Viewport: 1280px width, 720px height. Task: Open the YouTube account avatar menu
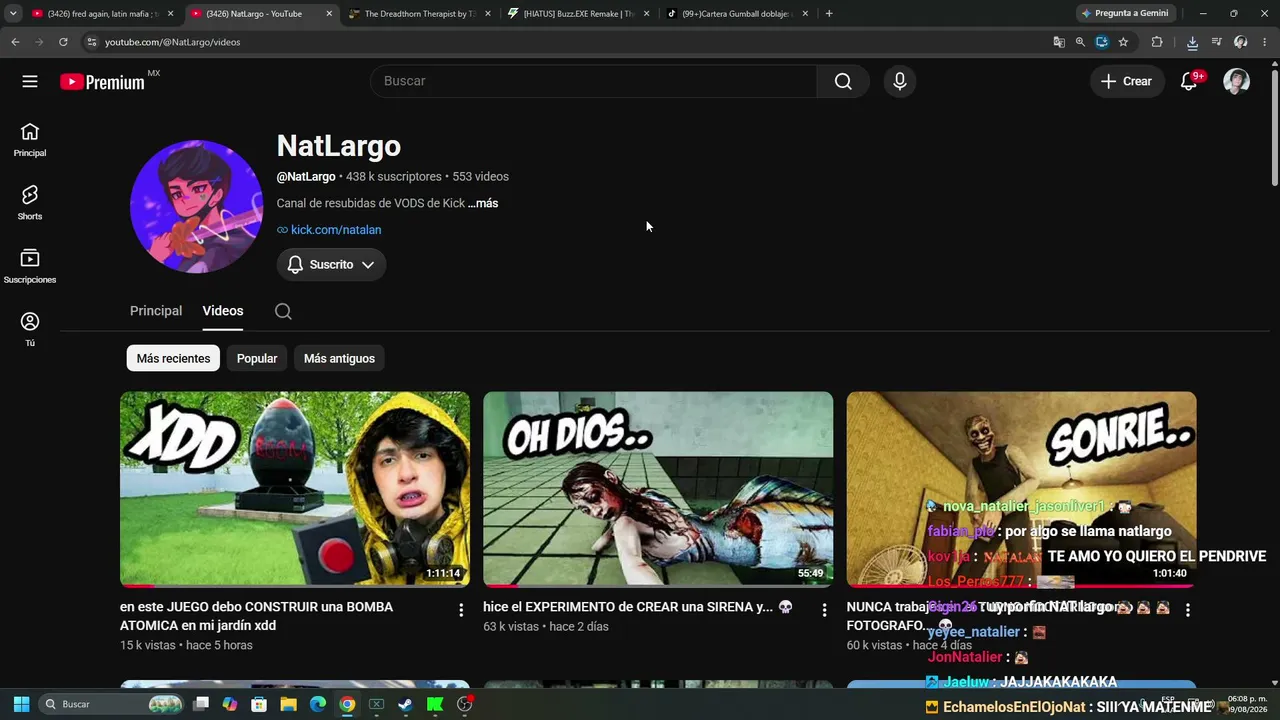(1237, 81)
